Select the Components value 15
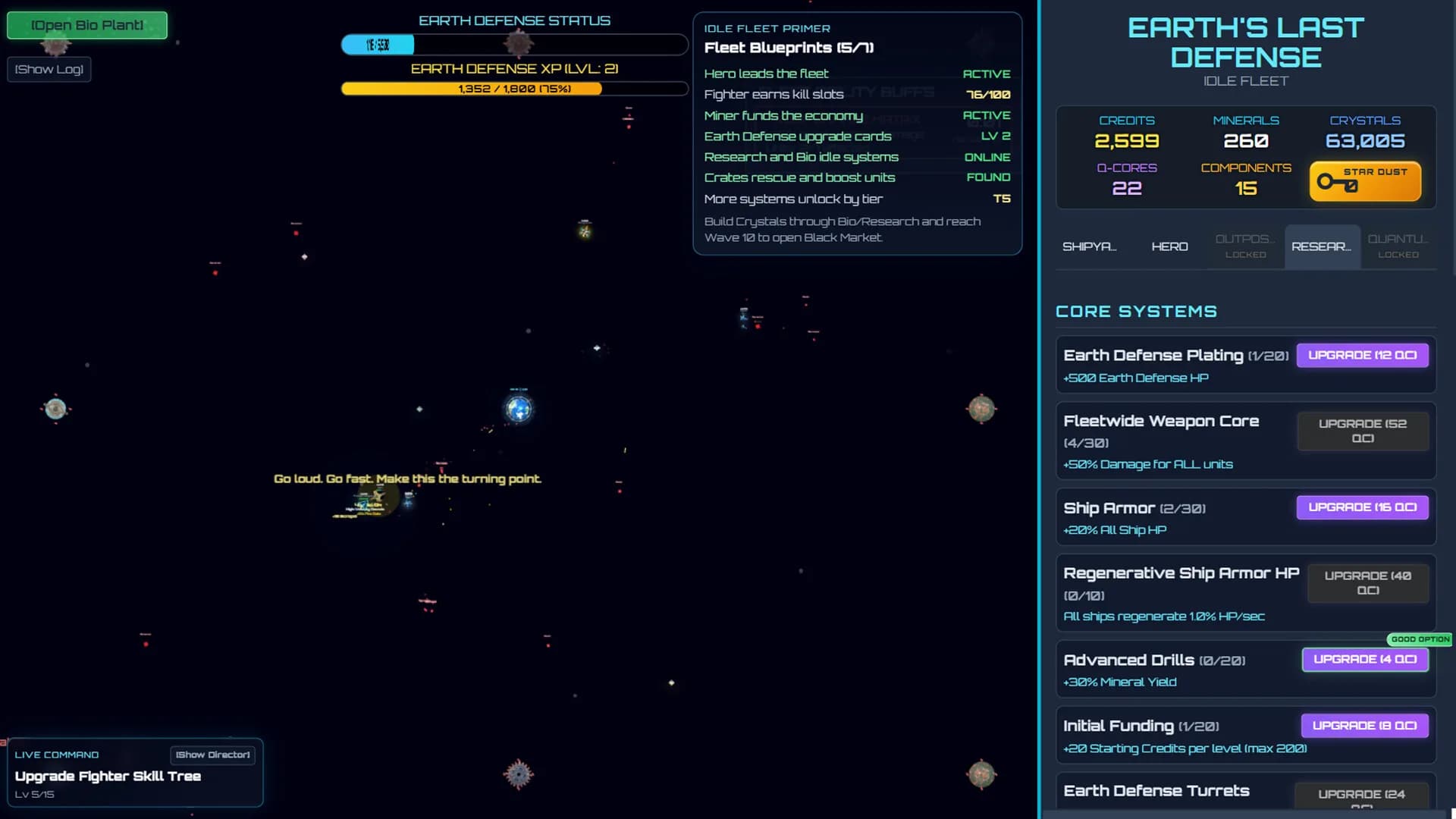Viewport: 1456px width, 819px height. [1246, 188]
